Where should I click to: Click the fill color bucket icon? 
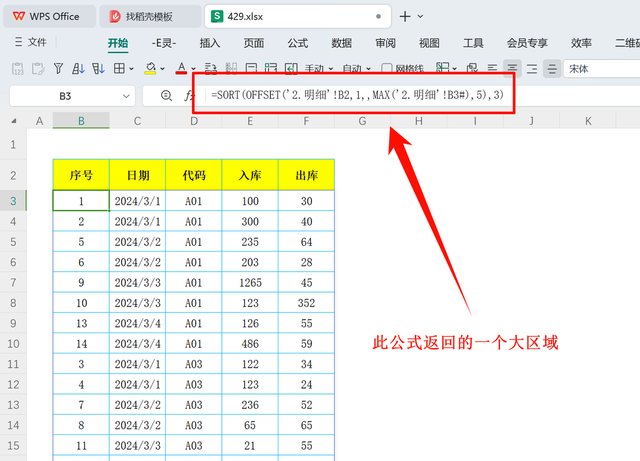point(151,69)
